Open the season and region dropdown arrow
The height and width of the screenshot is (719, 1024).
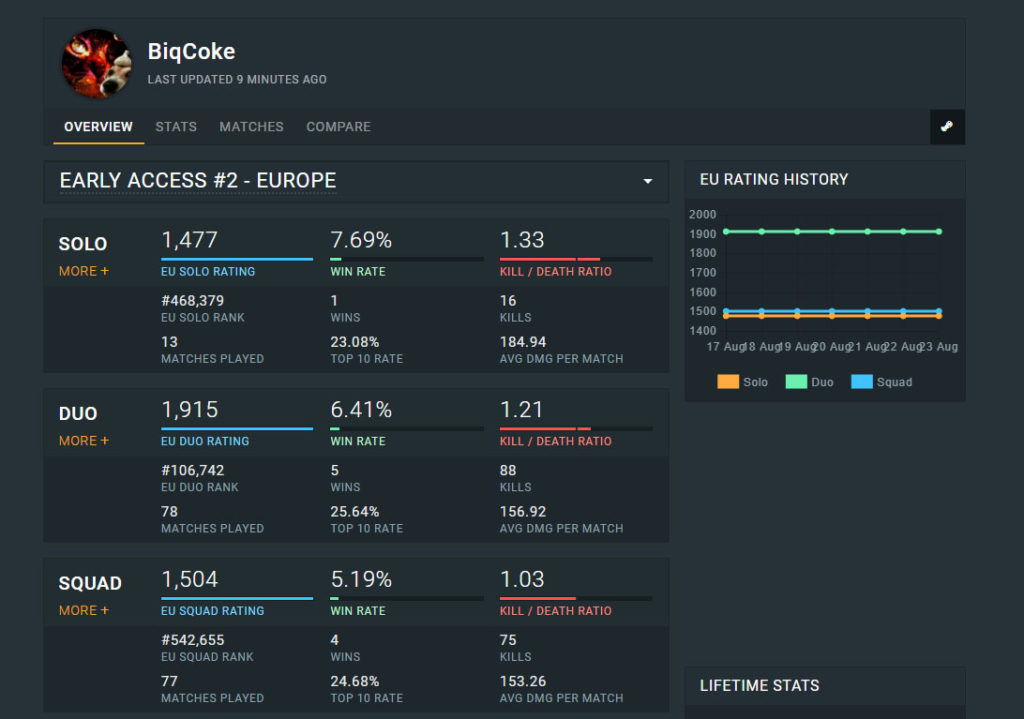click(x=647, y=182)
